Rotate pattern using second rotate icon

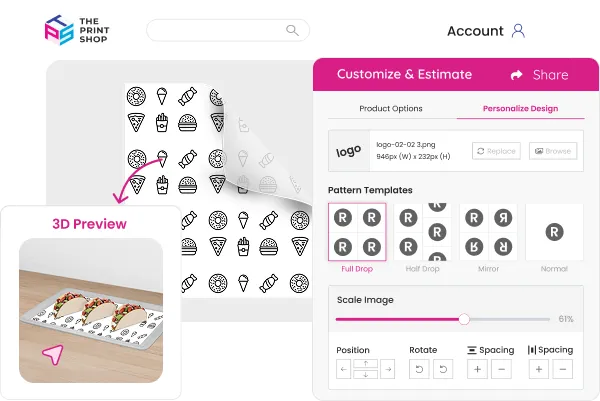(443, 369)
